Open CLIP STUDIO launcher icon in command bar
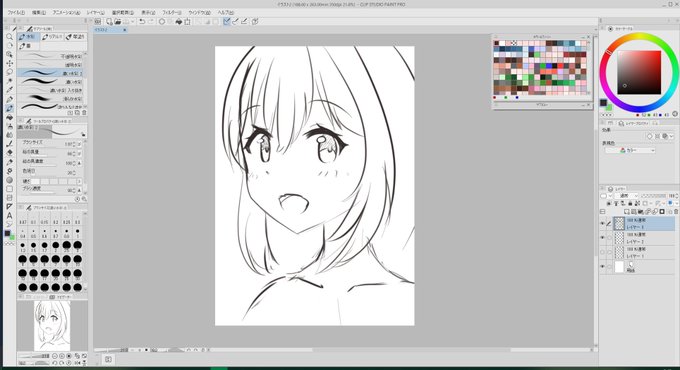680x370 pixels. (98, 22)
